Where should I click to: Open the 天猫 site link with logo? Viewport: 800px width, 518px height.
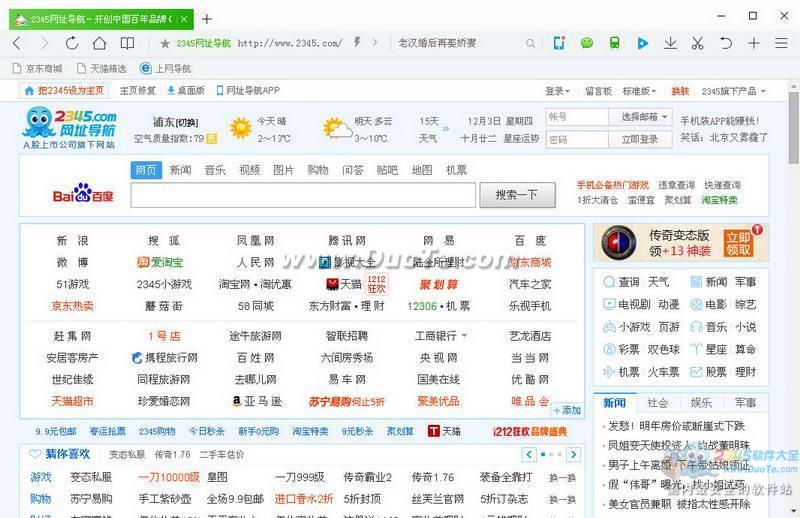coord(344,284)
